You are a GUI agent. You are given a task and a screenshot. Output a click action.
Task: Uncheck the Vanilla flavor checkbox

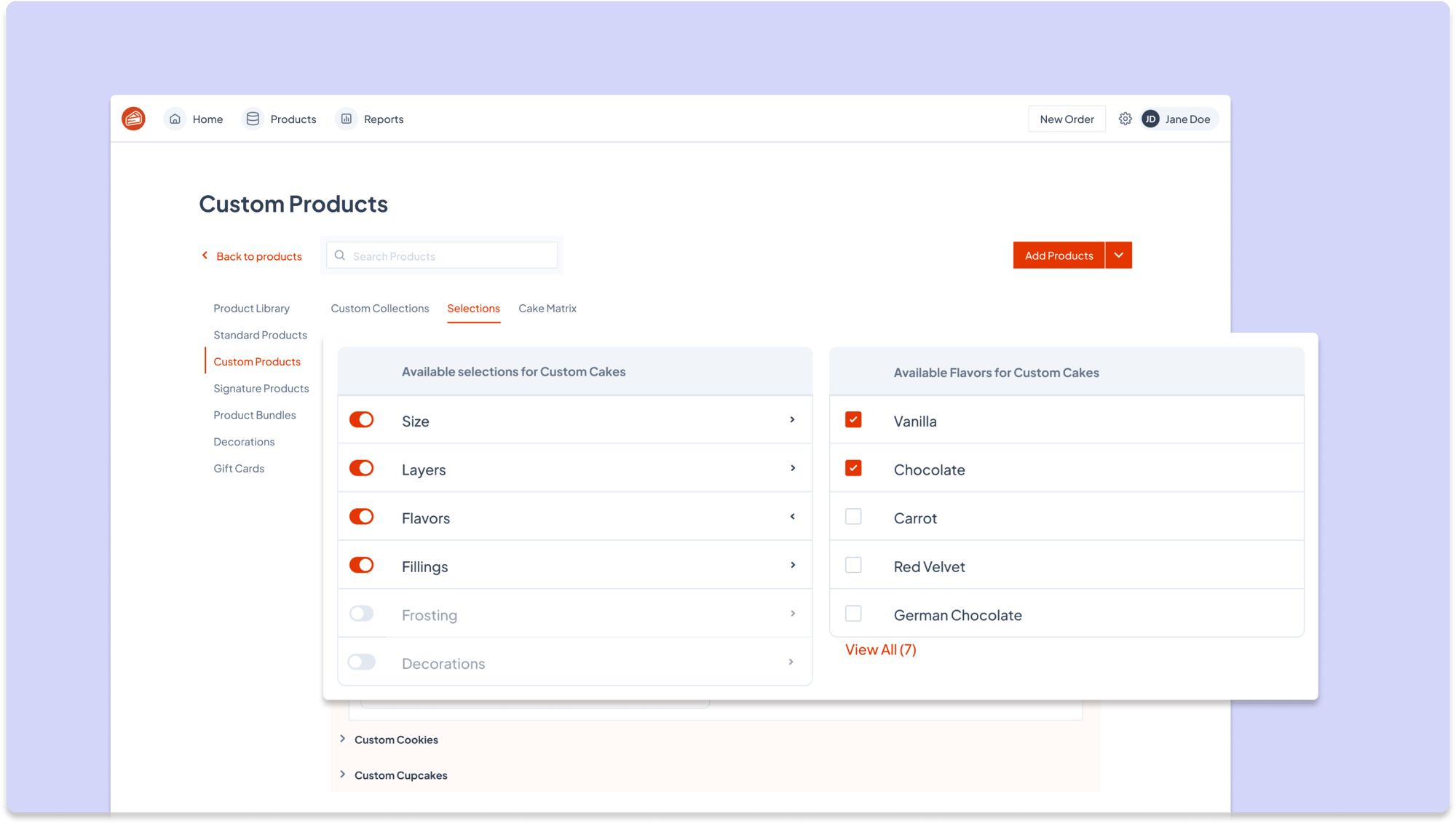[853, 420]
